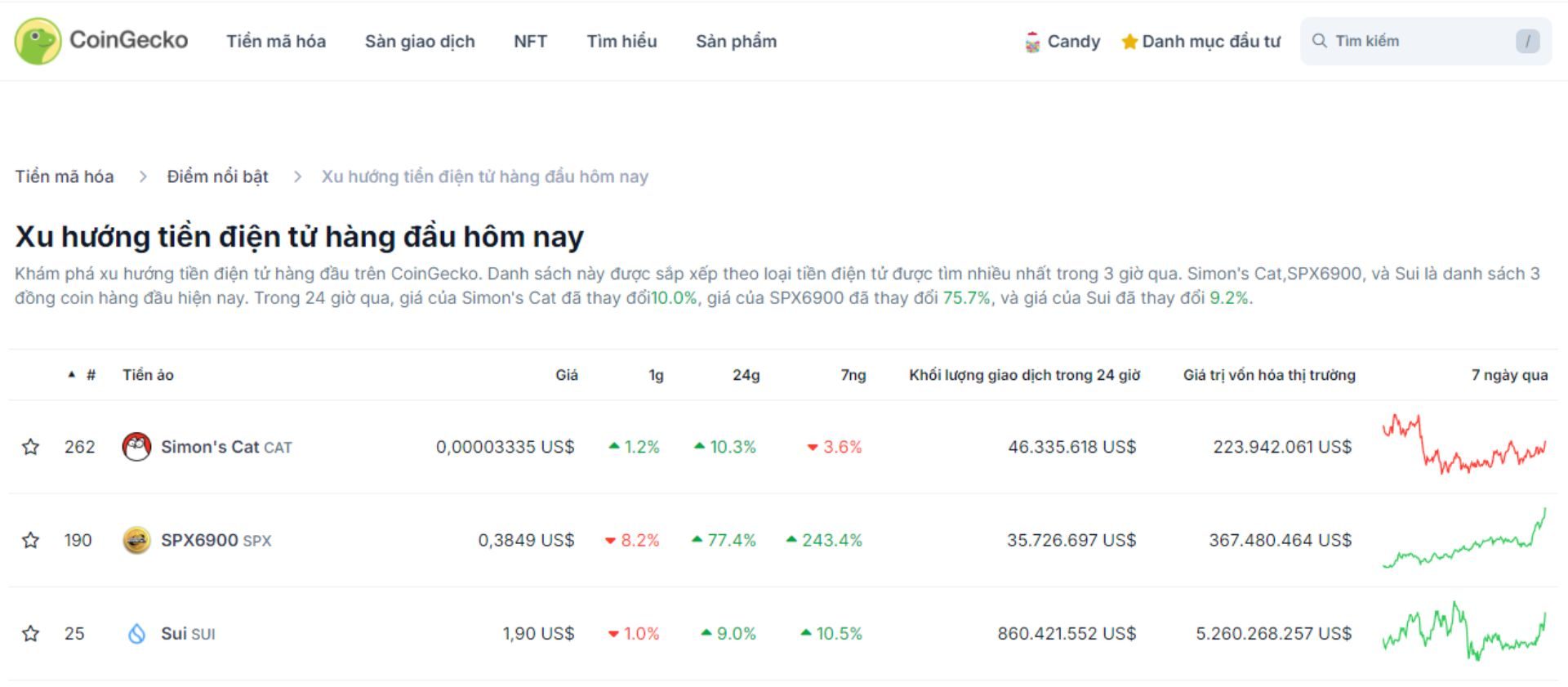Click market cap 5.260.268.257 US$
Image resolution: width=1568 pixels, height=687 pixels.
tap(1274, 633)
